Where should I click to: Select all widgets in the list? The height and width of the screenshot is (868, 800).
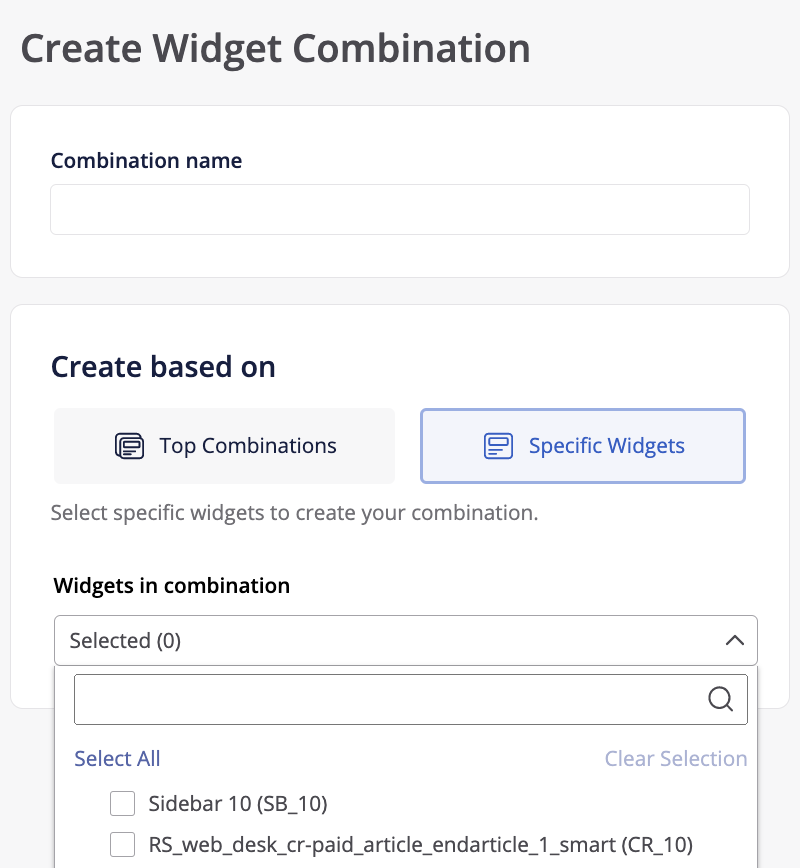point(117,758)
